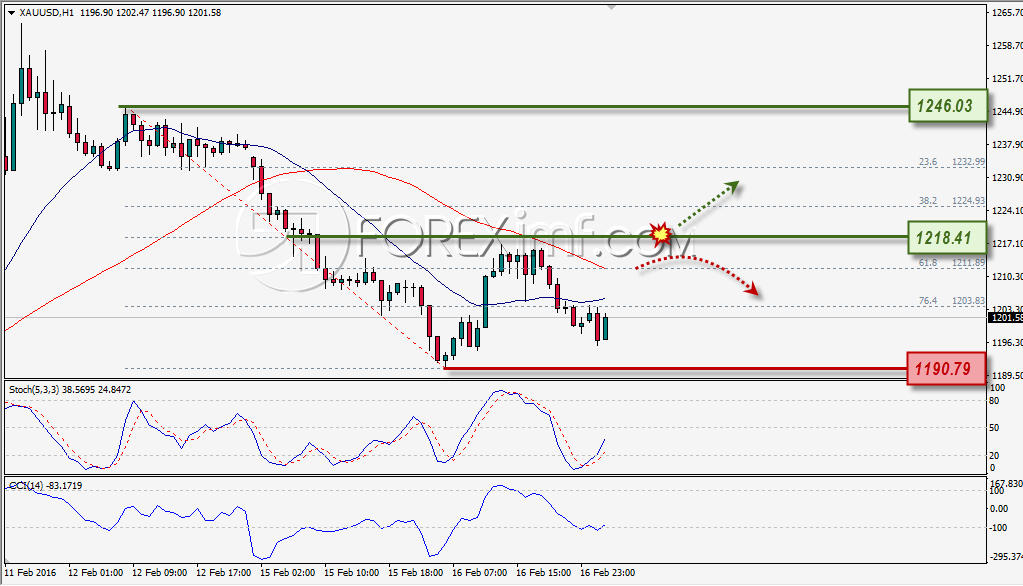Click the 12 Feb 17:00 time label
The image size is (1023, 586).
click(223, 572)
